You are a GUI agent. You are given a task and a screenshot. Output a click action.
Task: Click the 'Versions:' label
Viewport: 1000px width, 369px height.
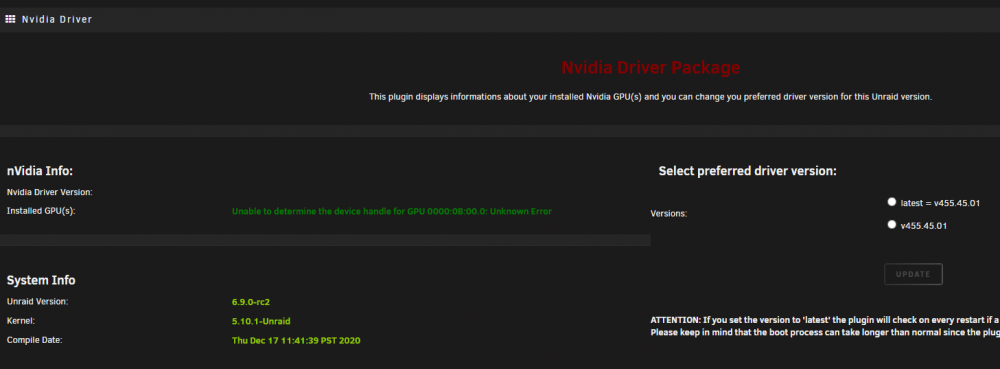pyautogui.click(x=668, y=214)
